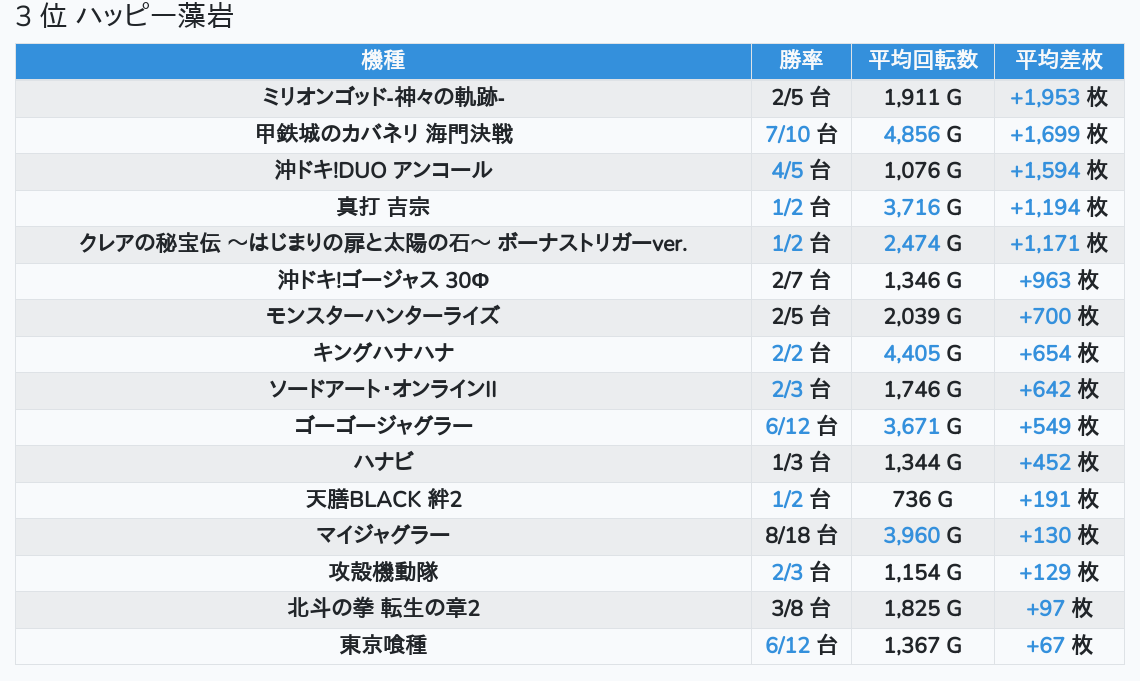
Task: Click the 平均回転数 column header
Action: [x=923, y=60]
